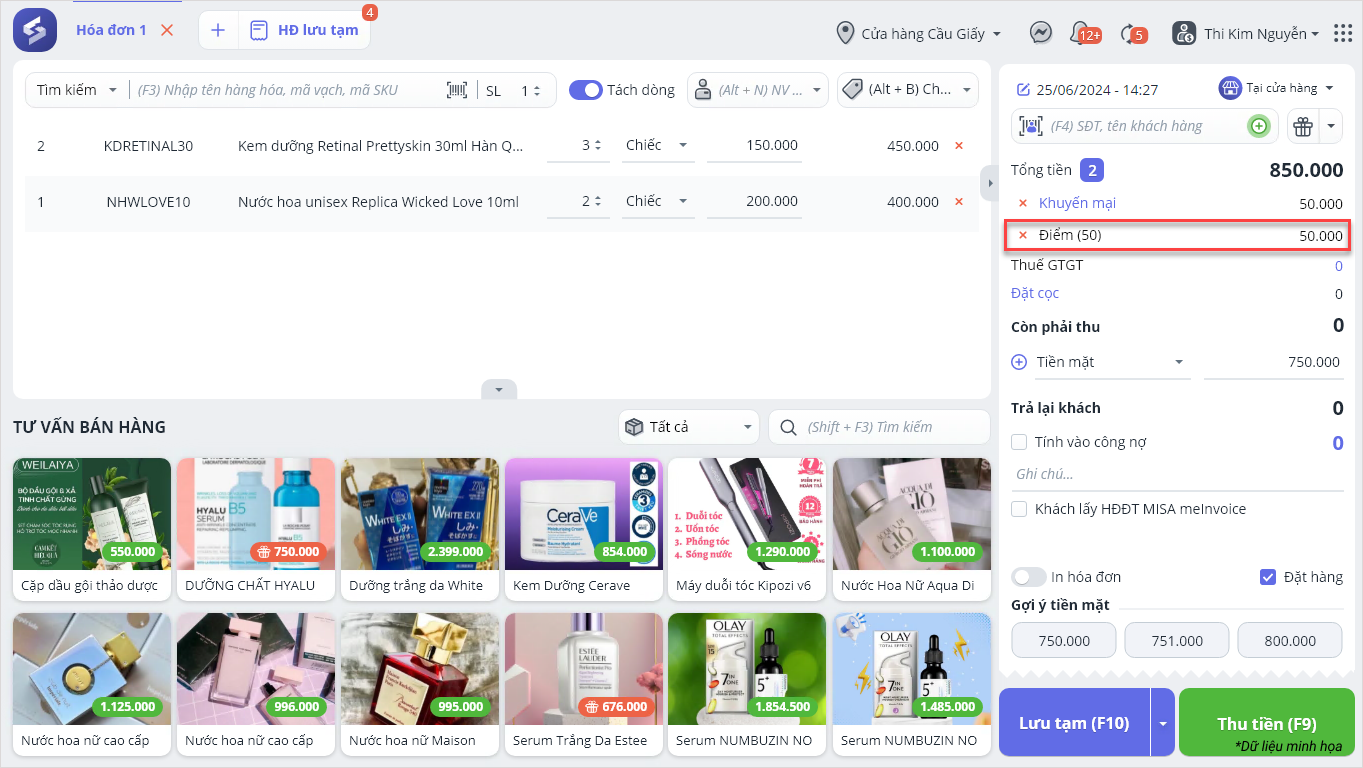Choose suggested cash 800.000
Screen dimensions: 1363x768
pyautogui.click(x=1290, y=641)
